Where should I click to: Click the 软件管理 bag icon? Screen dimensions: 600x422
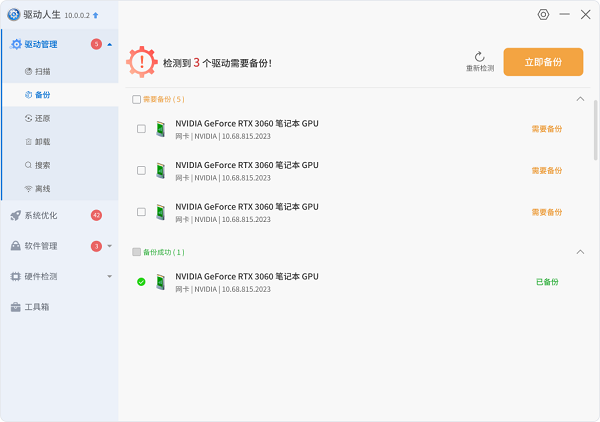pyautogui.click(x=16, y=246)
